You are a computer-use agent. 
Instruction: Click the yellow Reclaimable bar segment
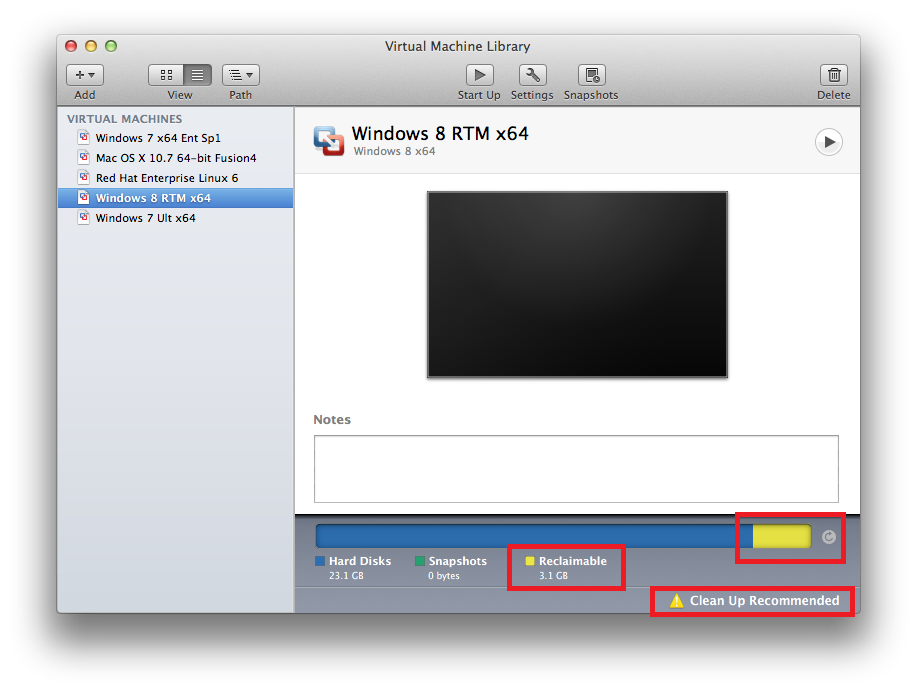tap(782, 536)
